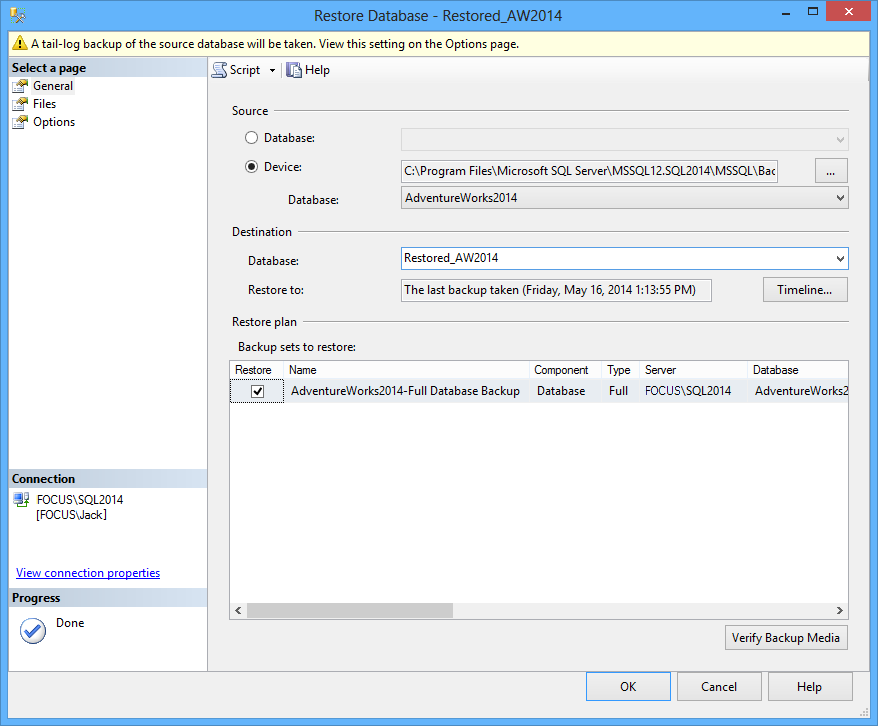Open View connection properties link

pyautogui.click(x=88, y=573)
